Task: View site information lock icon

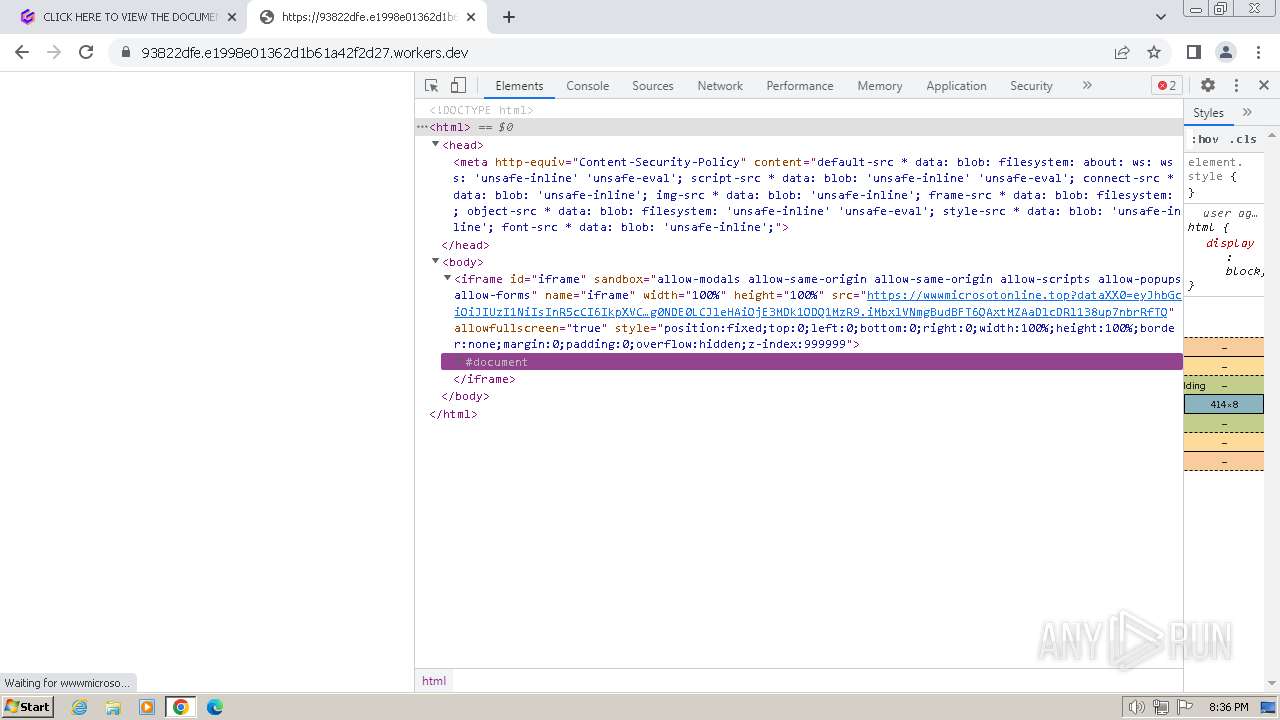Action: click(x=126, y=52)
